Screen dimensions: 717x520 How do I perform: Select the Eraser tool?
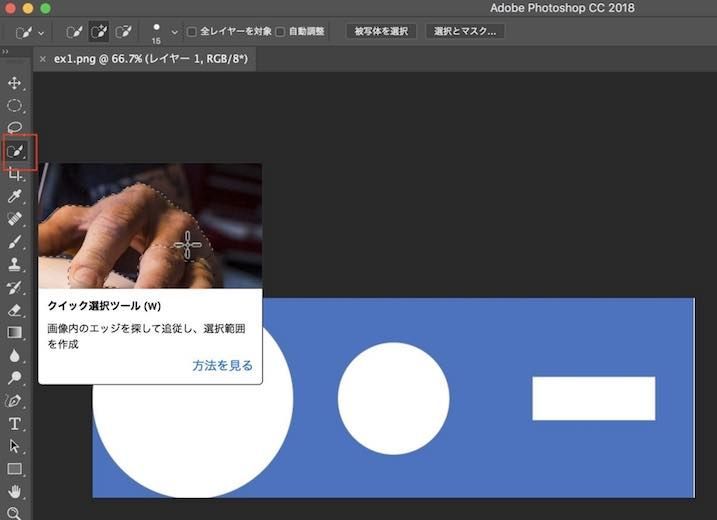click(x=14, y=310)
